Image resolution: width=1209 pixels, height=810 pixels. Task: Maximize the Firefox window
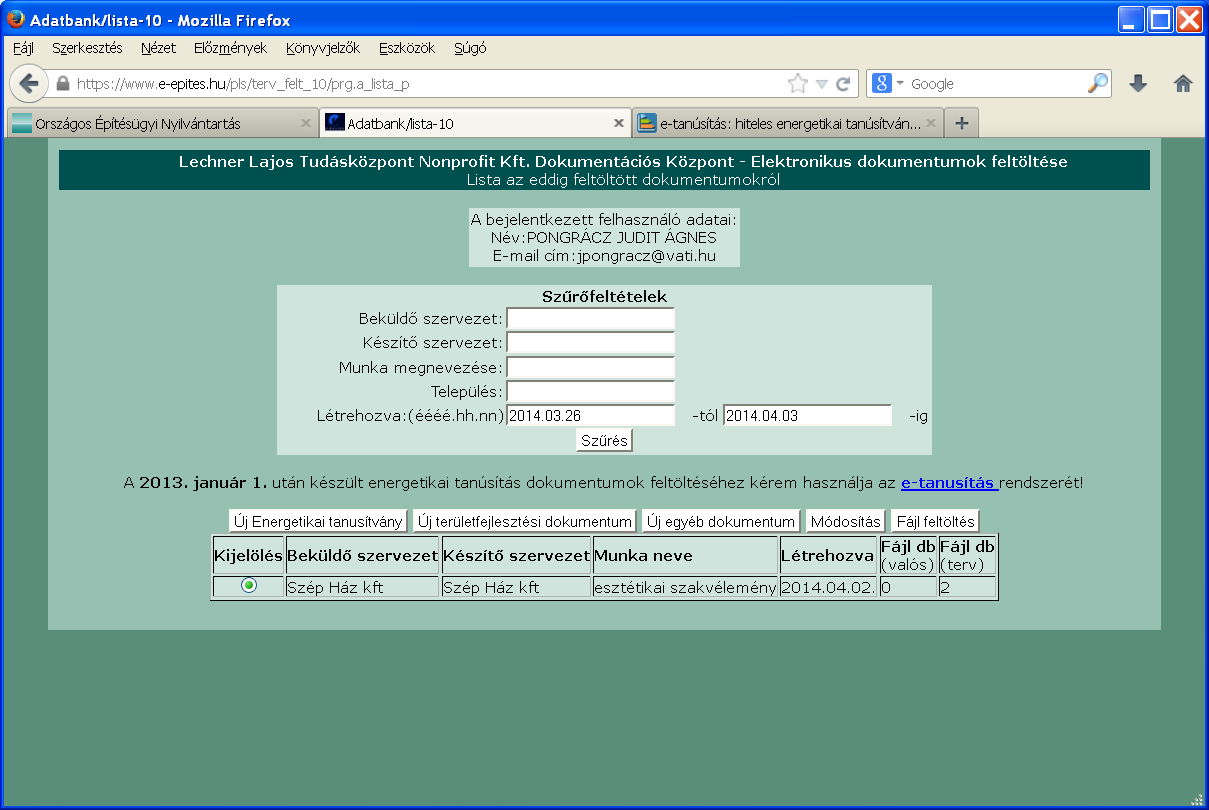point(1160,19)
